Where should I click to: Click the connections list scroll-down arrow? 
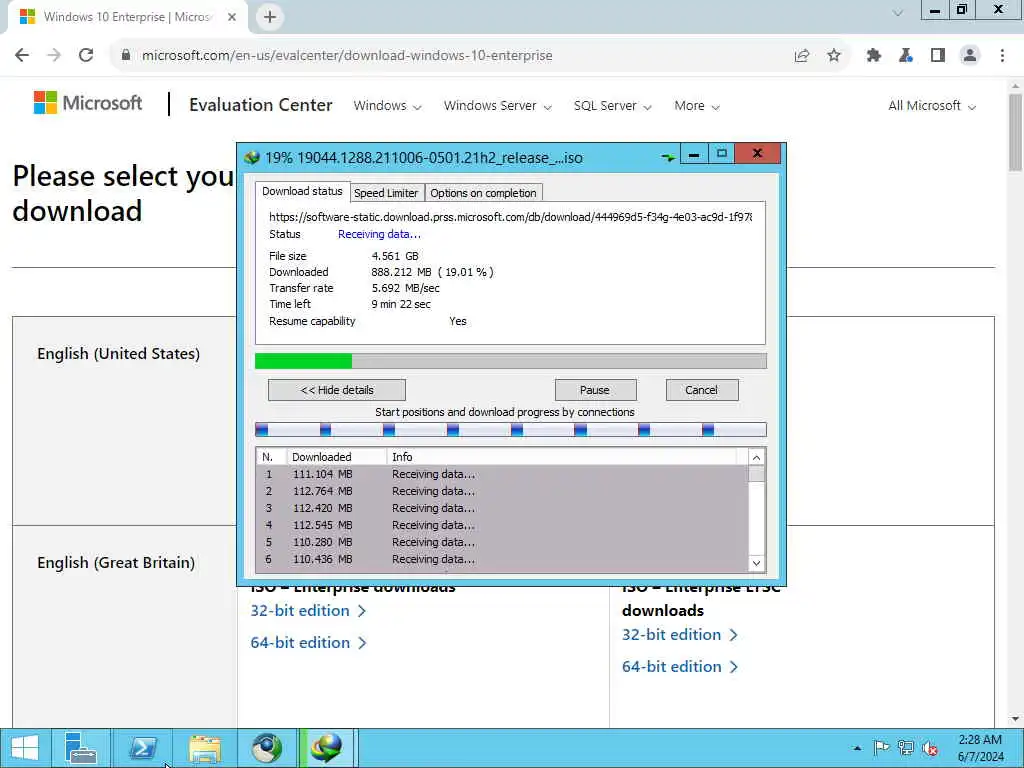coord(756,563)
